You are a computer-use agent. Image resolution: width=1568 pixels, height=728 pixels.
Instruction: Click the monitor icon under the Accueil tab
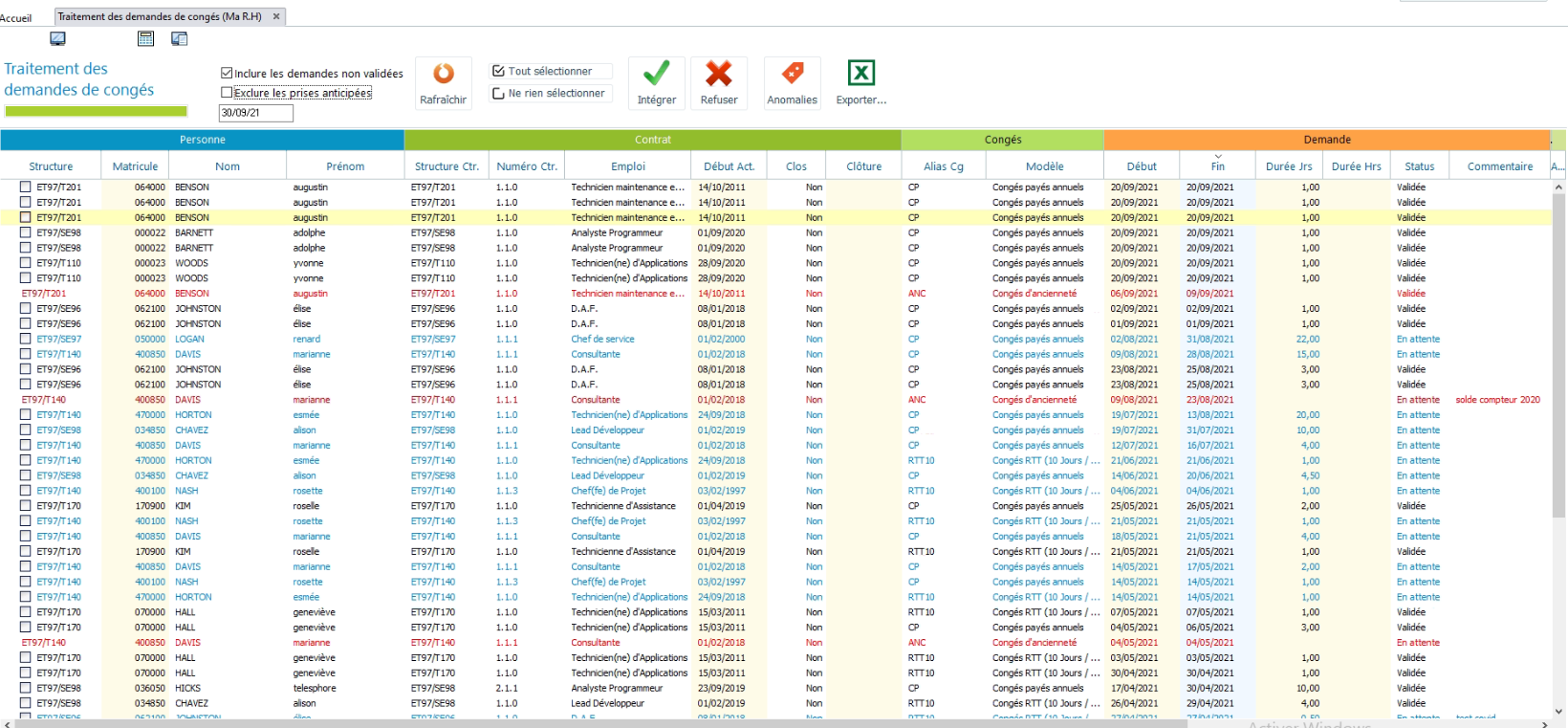(58, 39)
